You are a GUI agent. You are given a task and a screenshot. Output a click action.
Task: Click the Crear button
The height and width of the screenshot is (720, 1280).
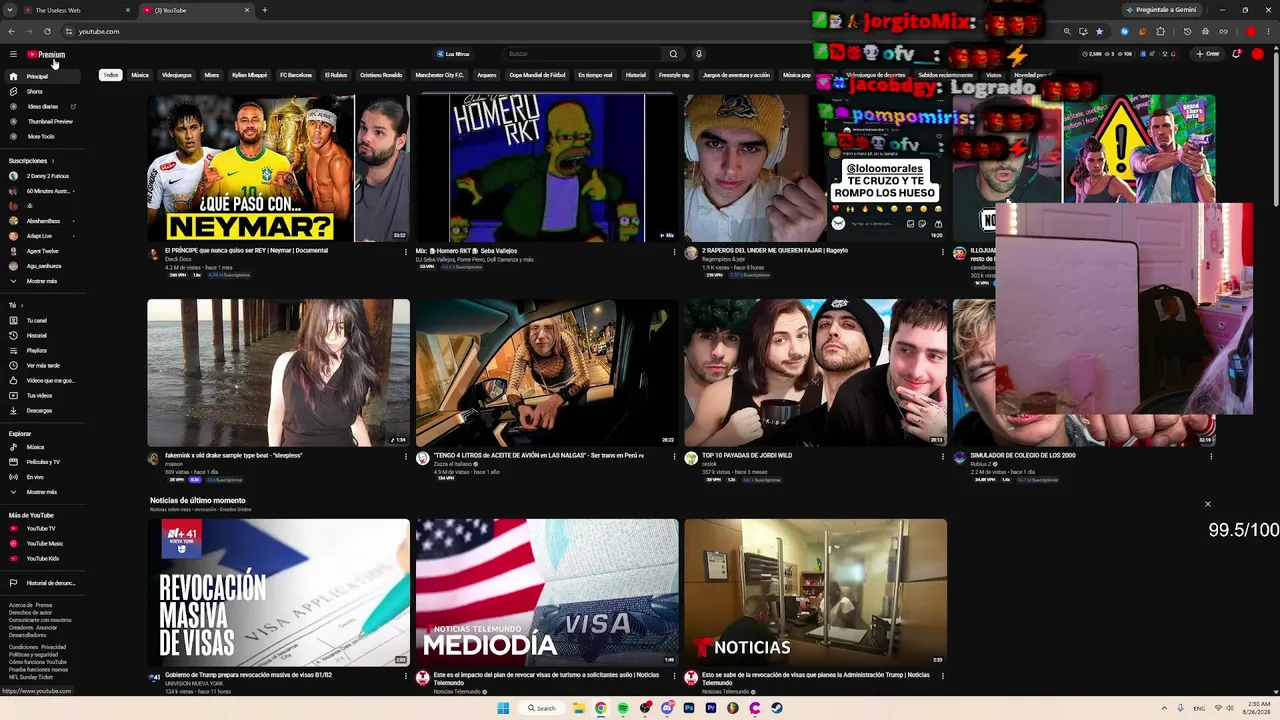point(1208,54)
